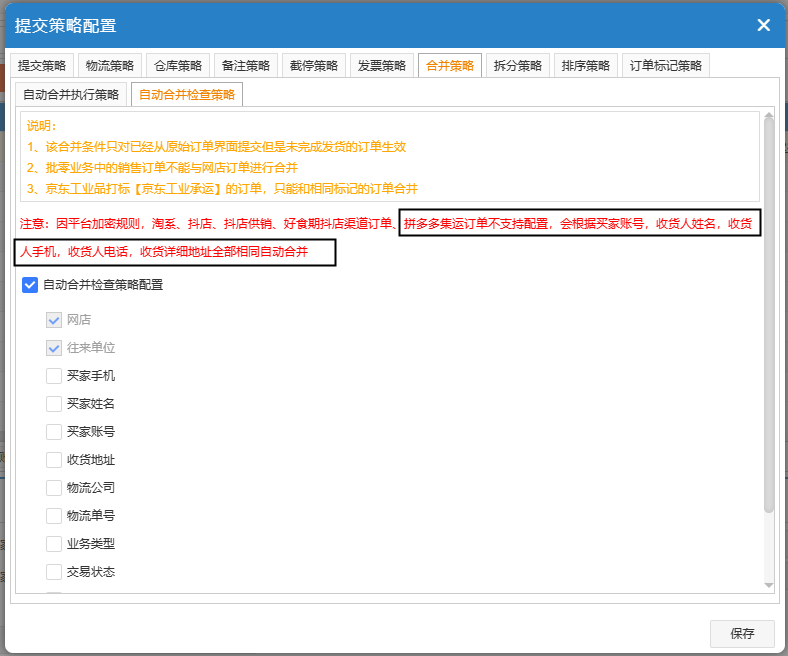Select the 自动合并检查策略 sub-tab
The width and height of the screenshot is (788, 656).
[187, 95]
